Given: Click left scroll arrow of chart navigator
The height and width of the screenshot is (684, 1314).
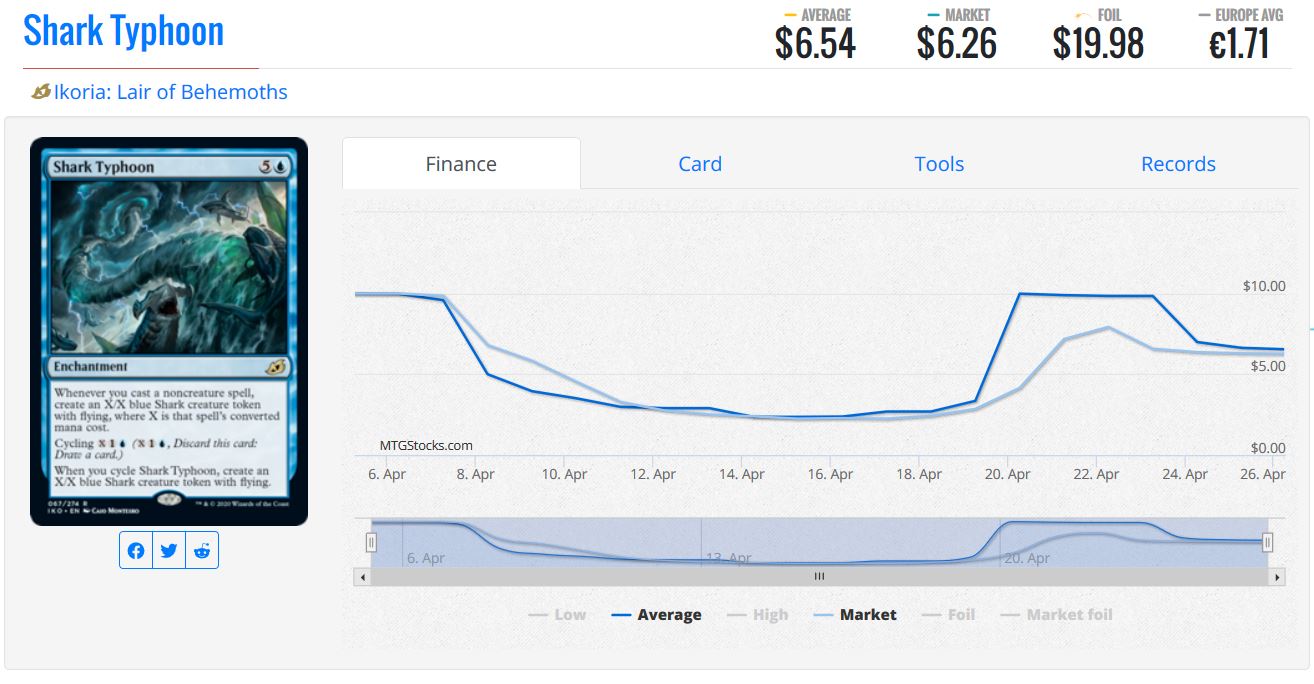Looking at the screenshot, I should click(x=362, y=577).
